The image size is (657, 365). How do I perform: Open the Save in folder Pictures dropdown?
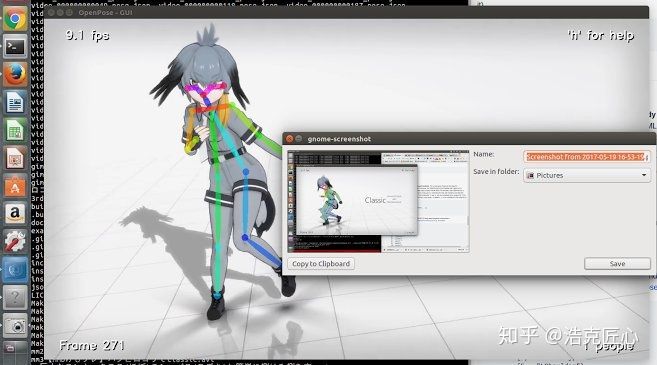coord(587,175)
